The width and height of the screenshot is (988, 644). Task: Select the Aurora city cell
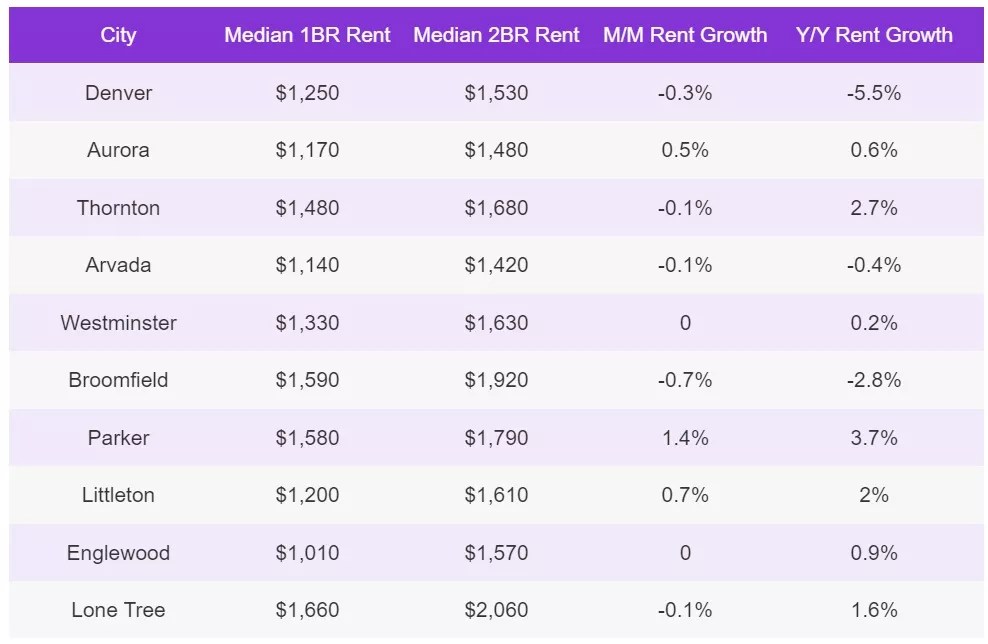point(118,150)
